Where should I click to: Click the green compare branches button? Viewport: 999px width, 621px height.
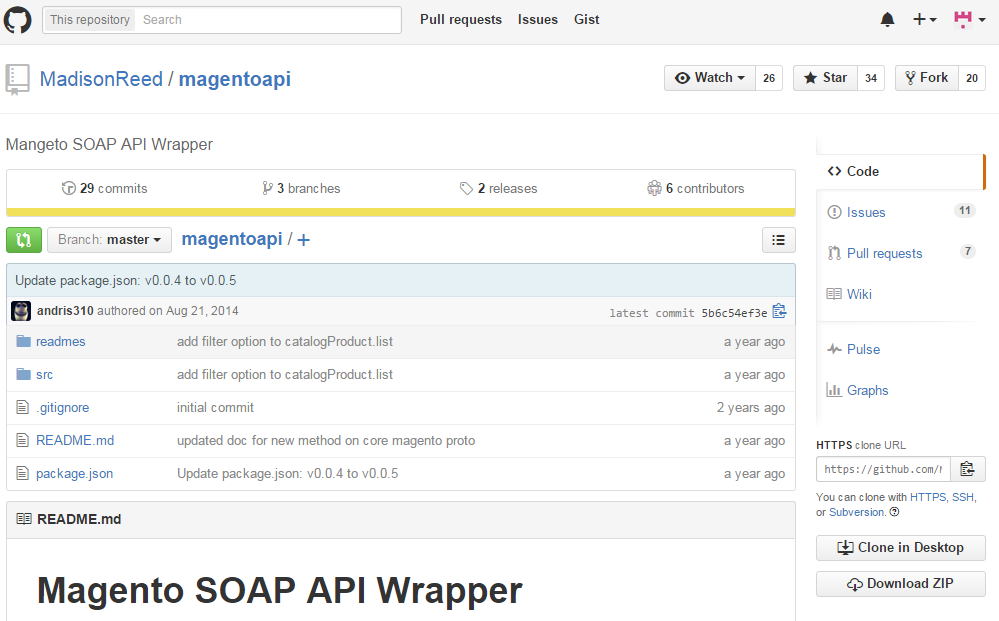(24, 240)
